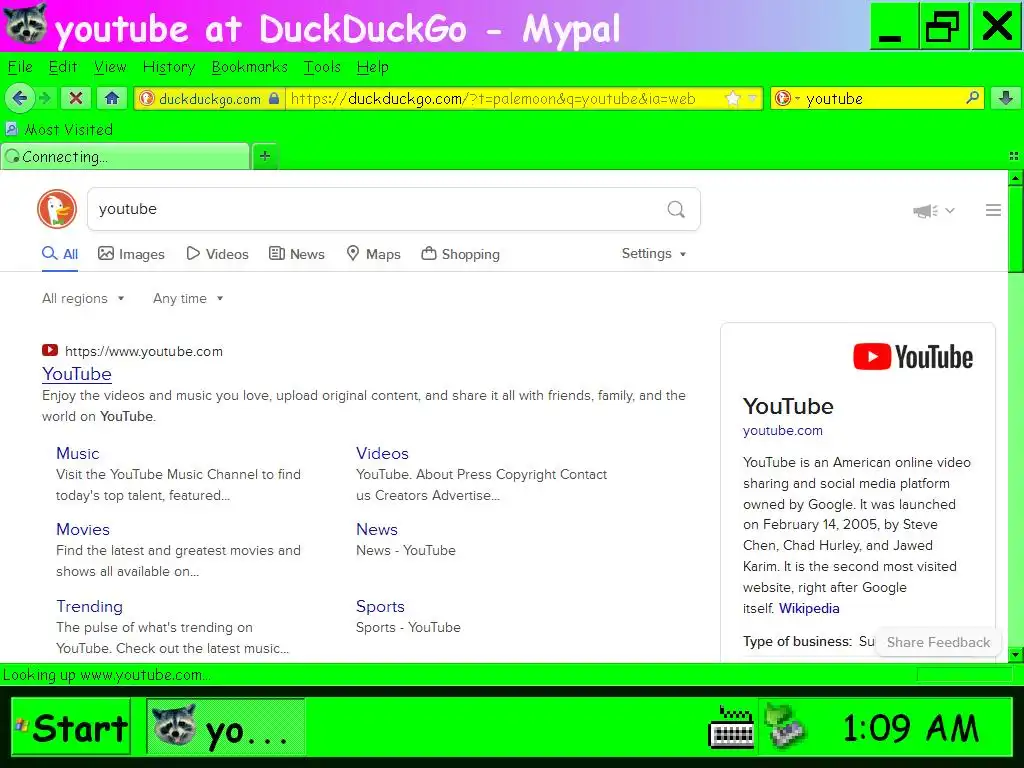Expand the Any time filter
This screenshot has height=768, width=1024.
pos(188,298)
